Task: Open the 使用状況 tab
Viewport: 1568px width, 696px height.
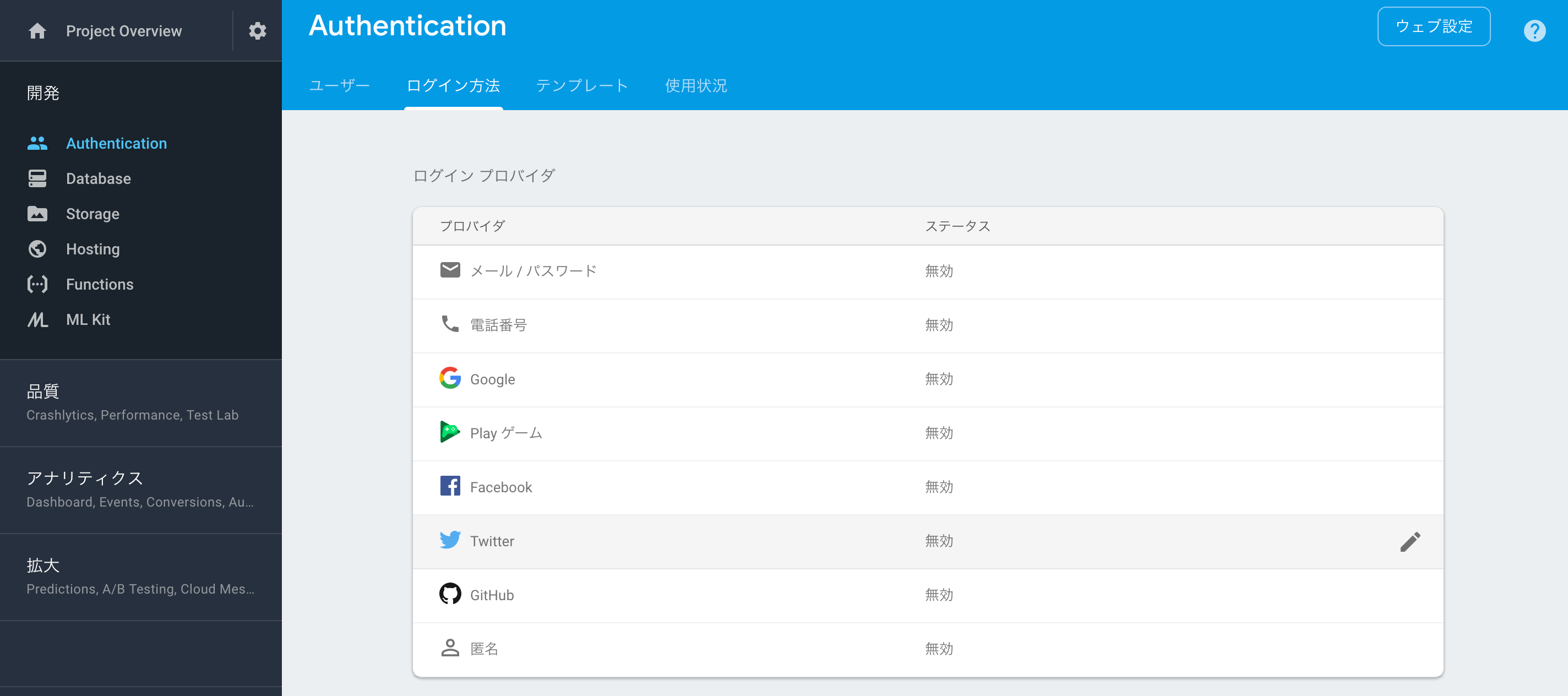Action: [696, 86]
